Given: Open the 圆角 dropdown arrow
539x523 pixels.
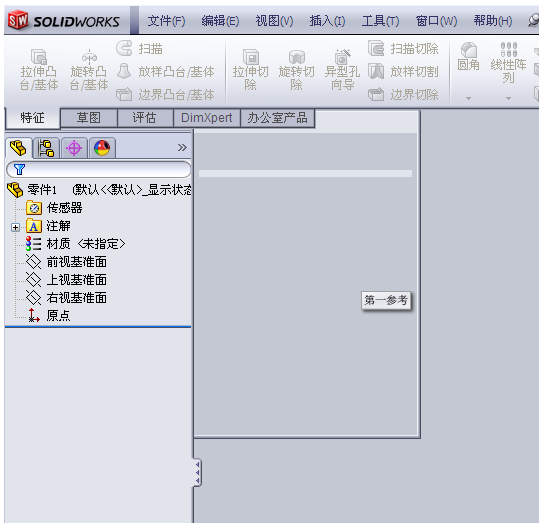Looking at the screenshot, I should (x=468, y=98).
